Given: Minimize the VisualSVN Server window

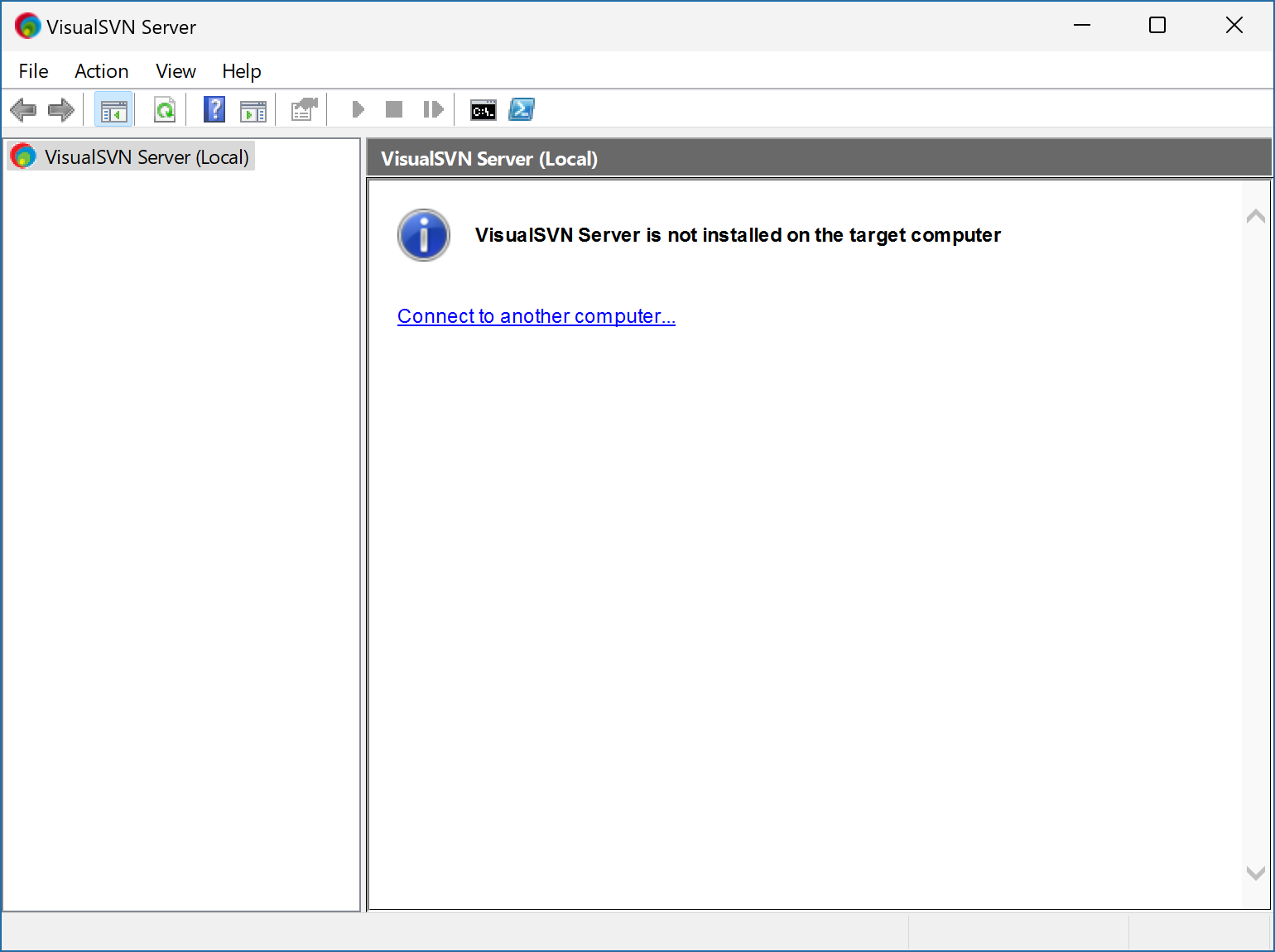Looking at the screenshot, I should (1082, 26).
